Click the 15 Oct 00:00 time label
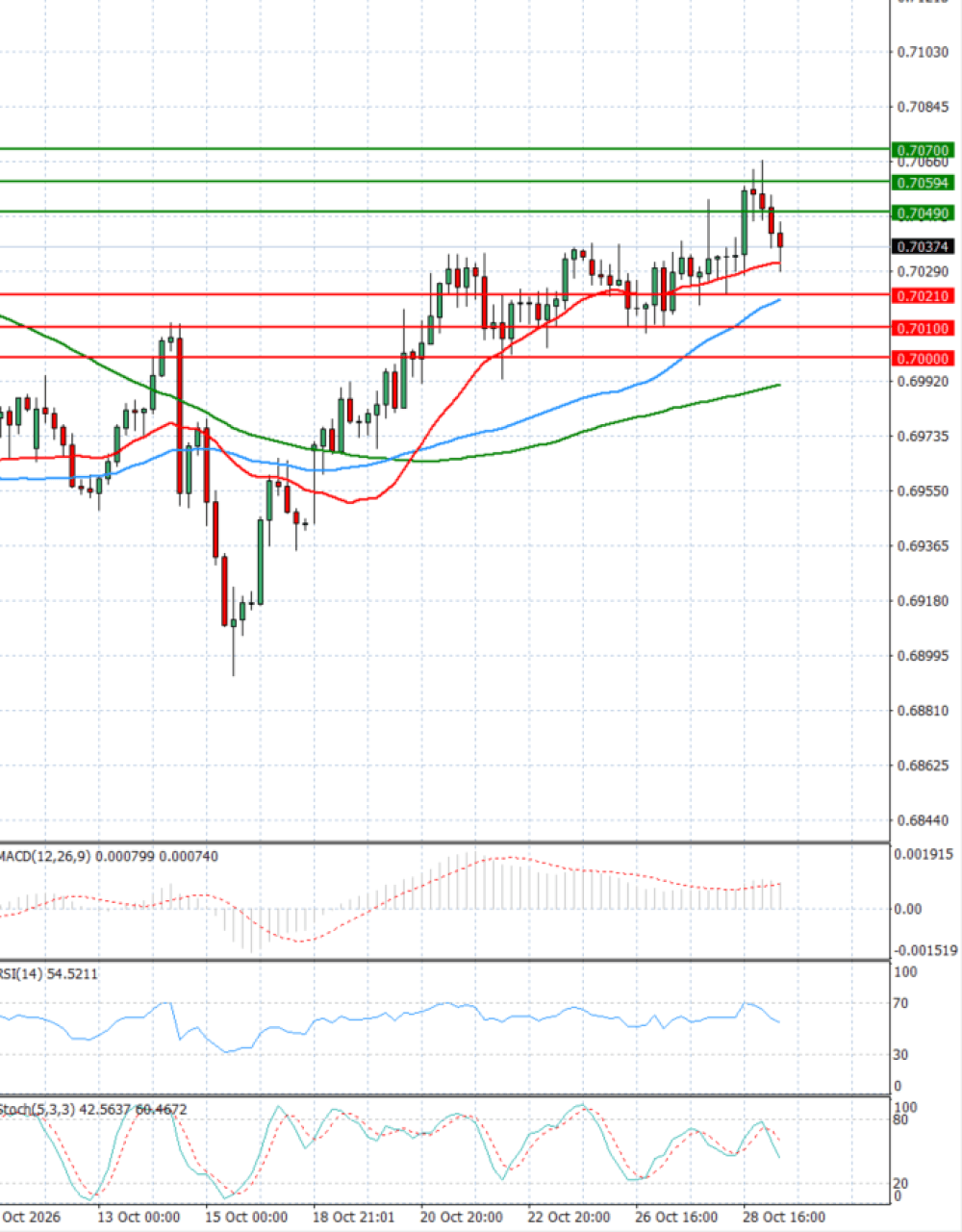 point(247,1218)
